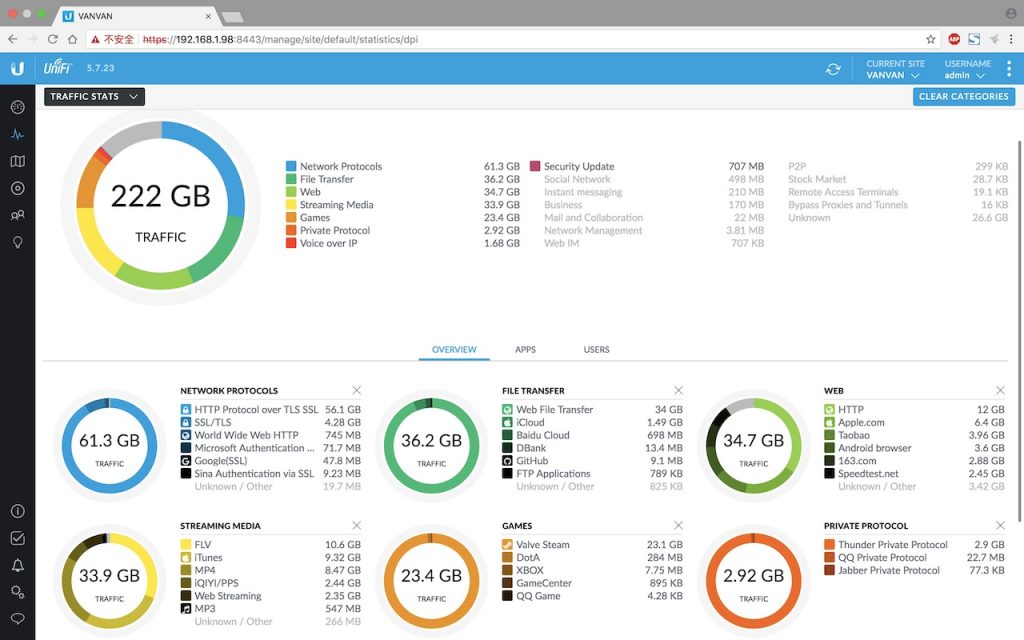The width and height of the screenshot is (1024, 640).
Task: Click the Voice over IP red swatch
Action: click(291, 243)
